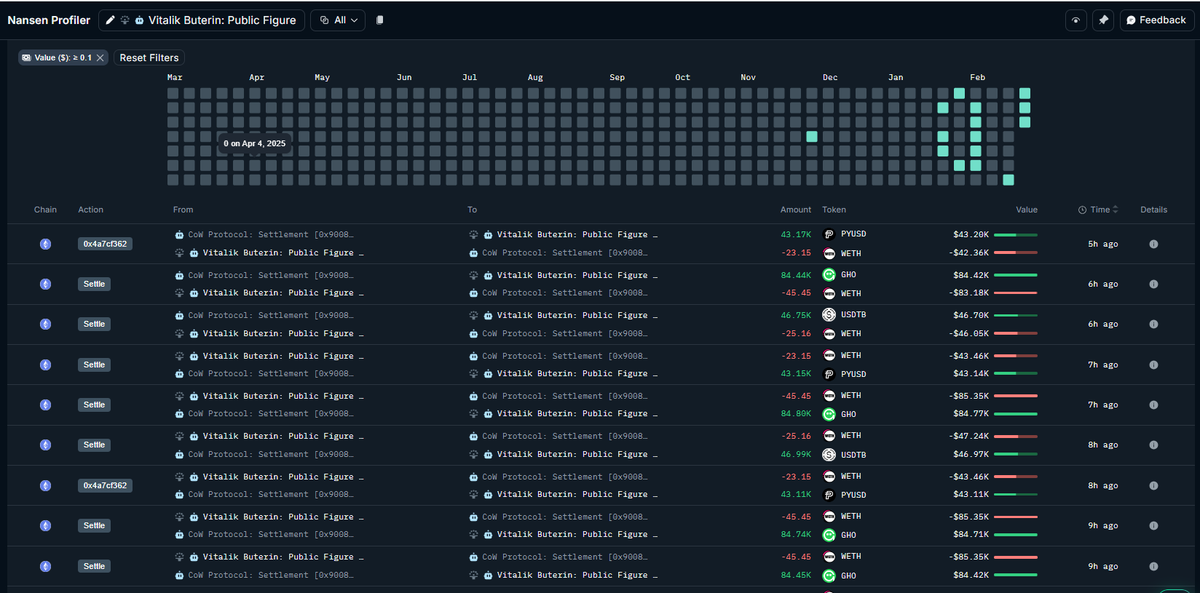Click the Vitalik Buterin wallet icon in header

pyautogui.click(x=140, y=19)
